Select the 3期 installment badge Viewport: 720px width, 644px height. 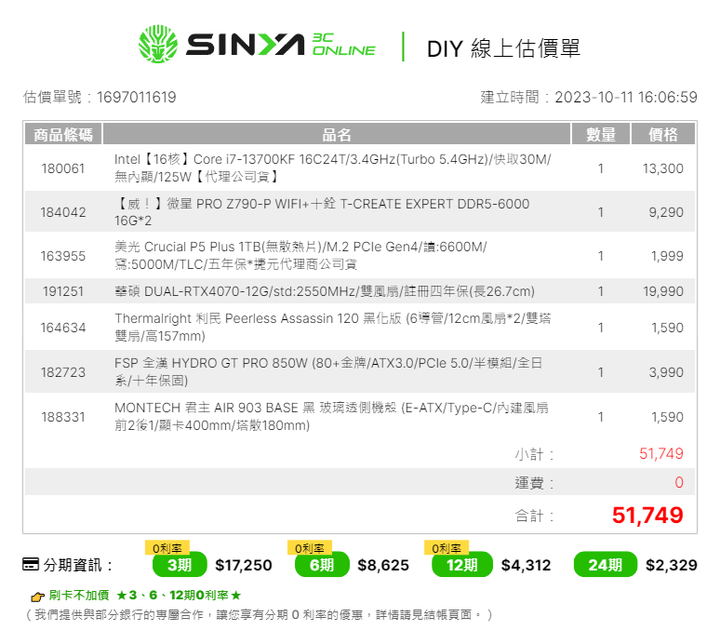coord(180,565)
